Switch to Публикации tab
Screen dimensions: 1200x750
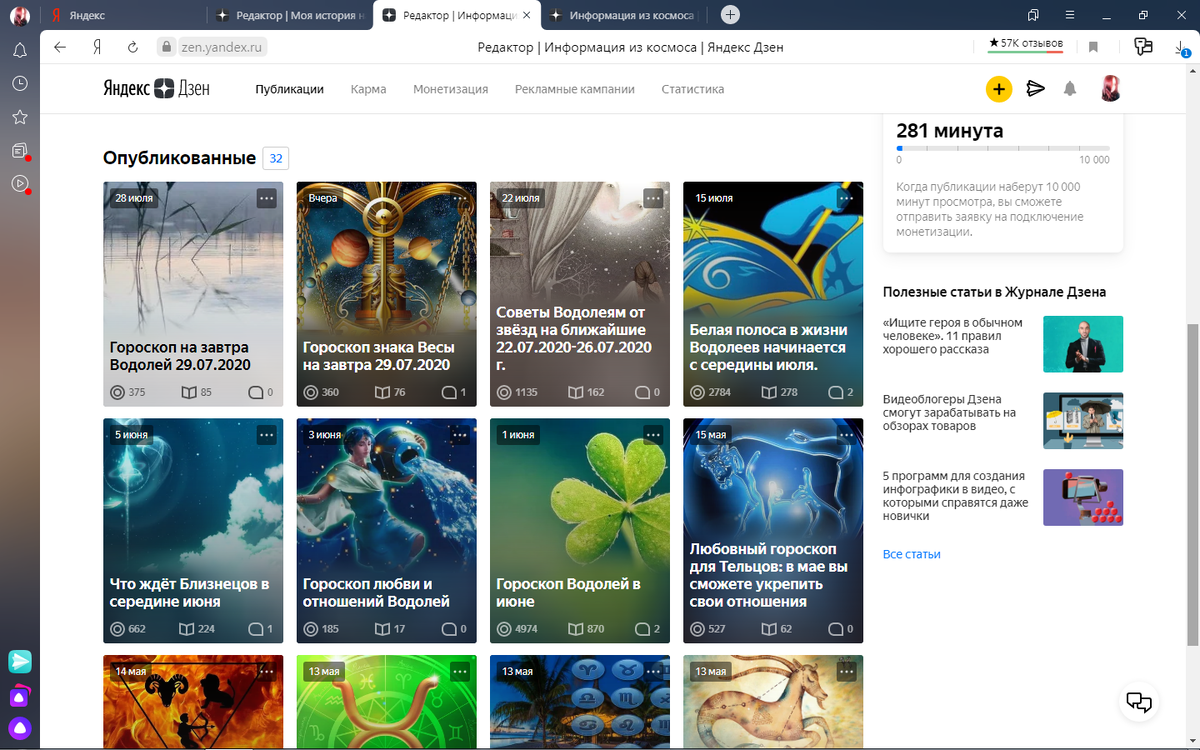[289, 89]
